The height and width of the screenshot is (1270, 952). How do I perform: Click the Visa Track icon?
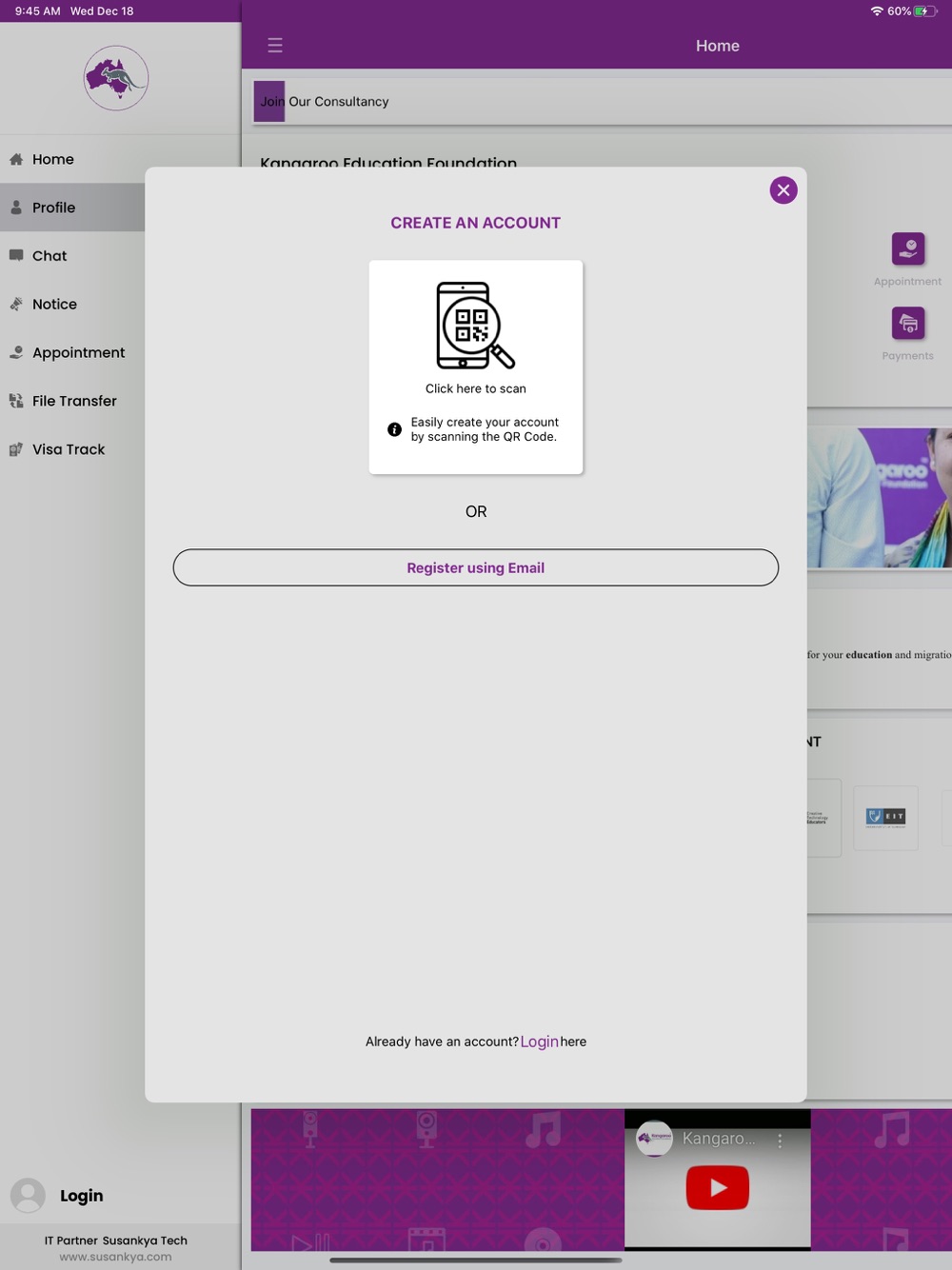16,449
